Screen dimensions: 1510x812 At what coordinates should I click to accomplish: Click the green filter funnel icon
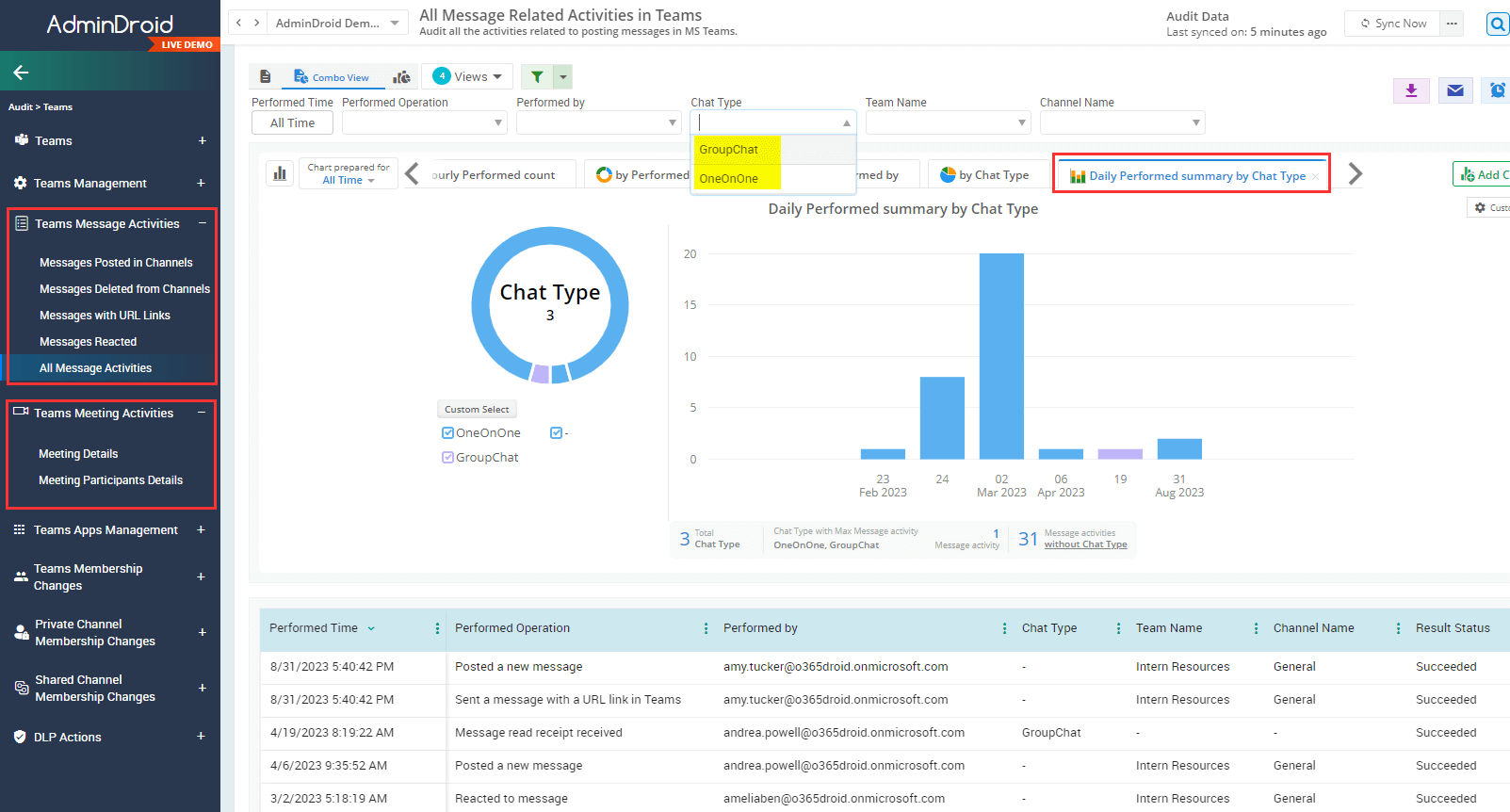(537, 76)
